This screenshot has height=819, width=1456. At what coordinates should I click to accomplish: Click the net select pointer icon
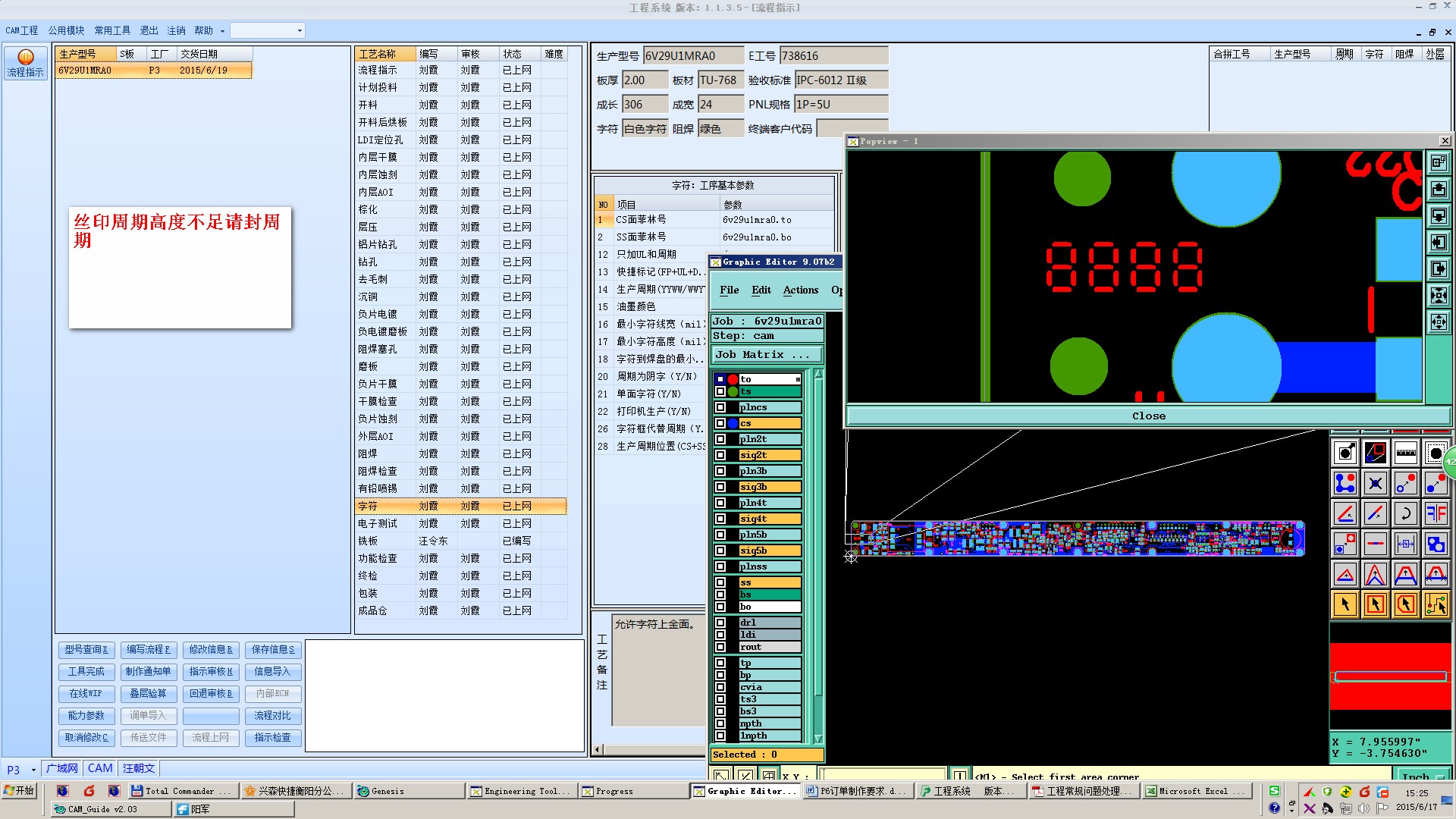point(1436,604)
